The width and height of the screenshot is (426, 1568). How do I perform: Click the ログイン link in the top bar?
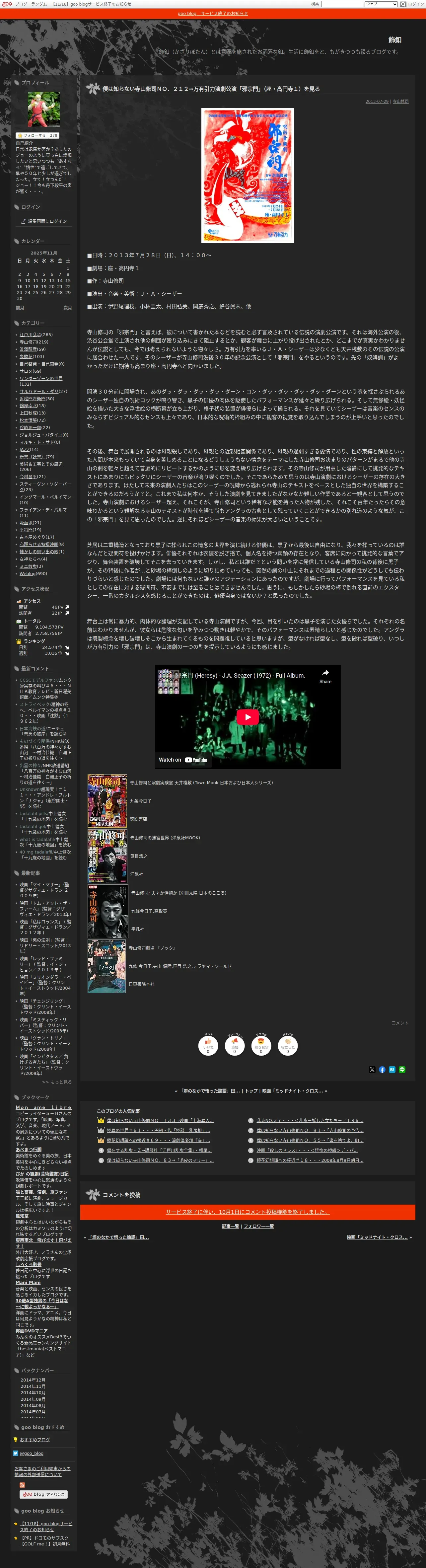point(416,4)
